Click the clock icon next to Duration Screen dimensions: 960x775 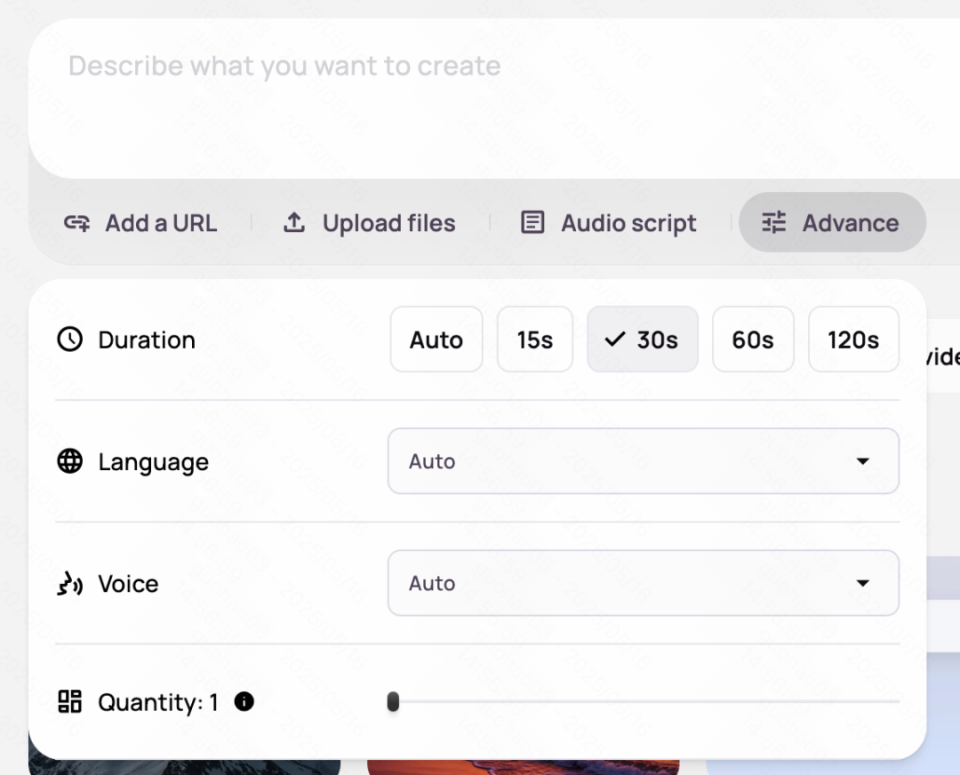click(70, 340)
